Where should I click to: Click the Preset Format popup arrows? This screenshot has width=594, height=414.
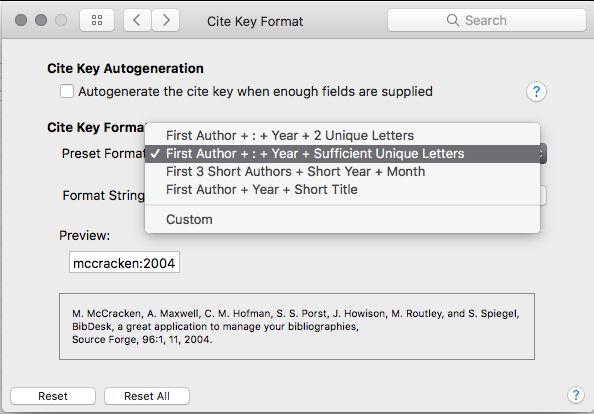pyautogui.click(x=543, y=154)
